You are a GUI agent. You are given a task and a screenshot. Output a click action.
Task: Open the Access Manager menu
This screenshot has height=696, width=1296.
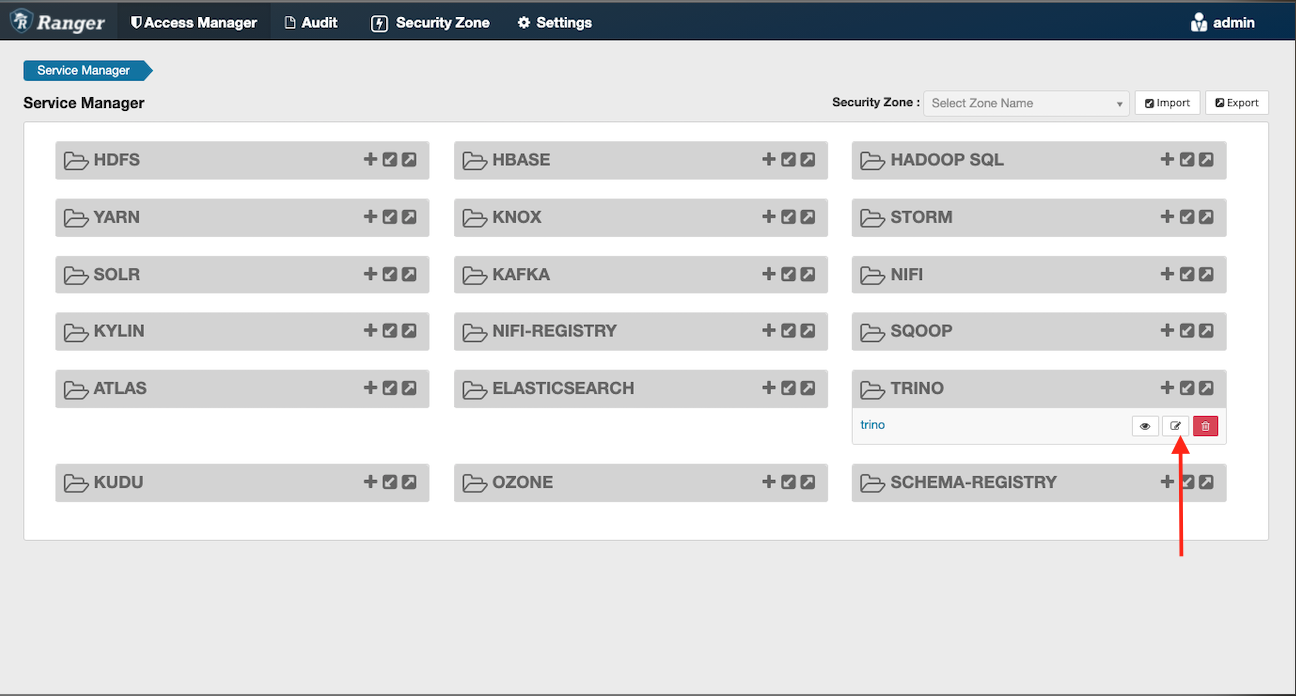[194, 22]
